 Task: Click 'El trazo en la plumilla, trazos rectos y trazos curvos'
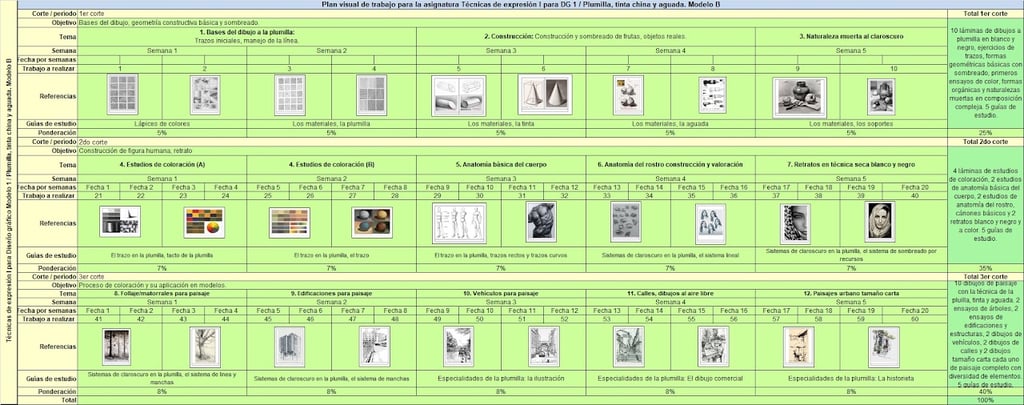tap(501, 254)
